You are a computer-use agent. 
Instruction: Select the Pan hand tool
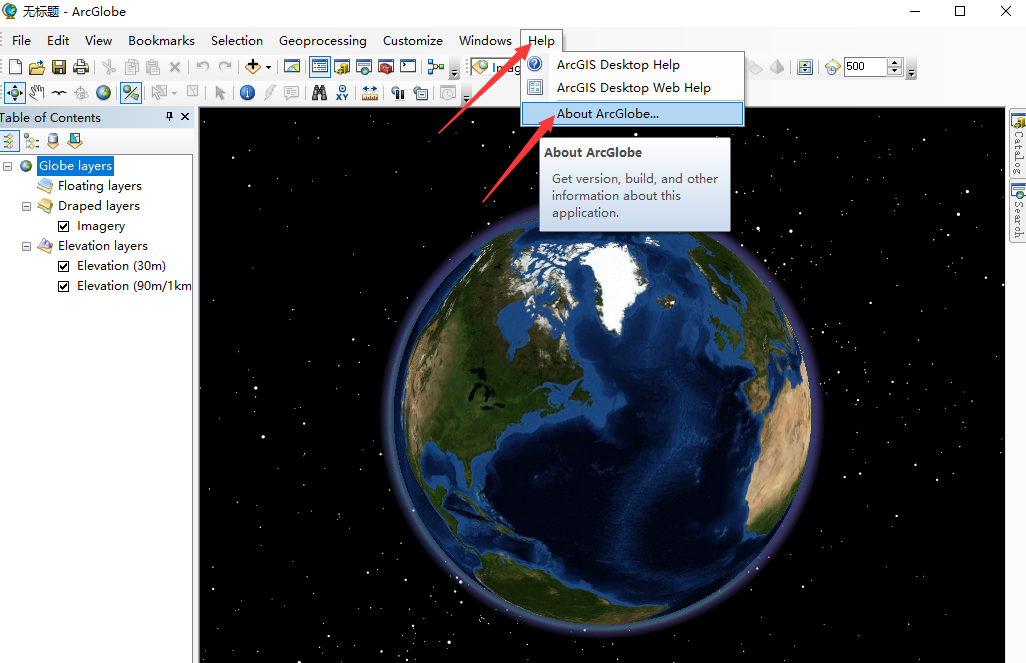point(37,93)
